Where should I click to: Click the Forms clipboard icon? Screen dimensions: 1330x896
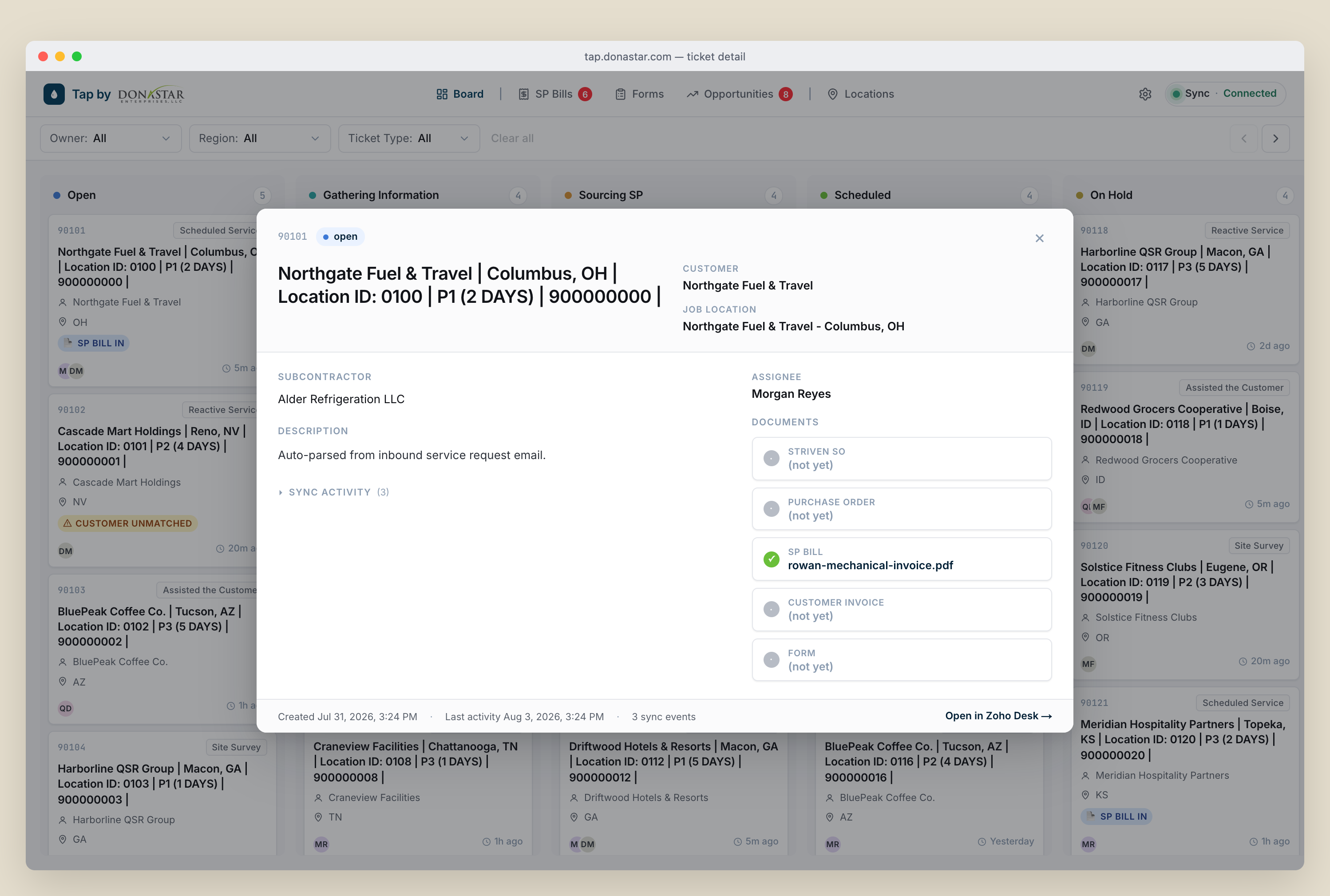tap(621, 94)
